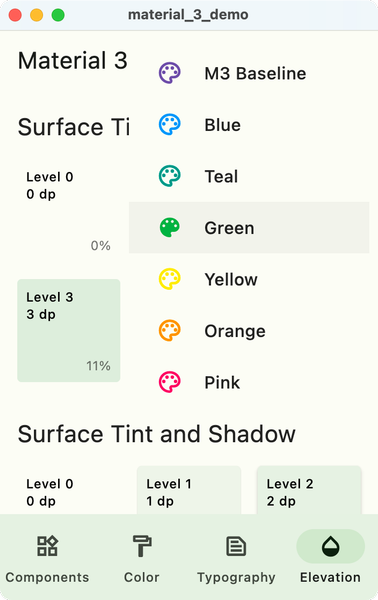
Task: Click the pink palette icon
Action: click(x=169, y=382)
